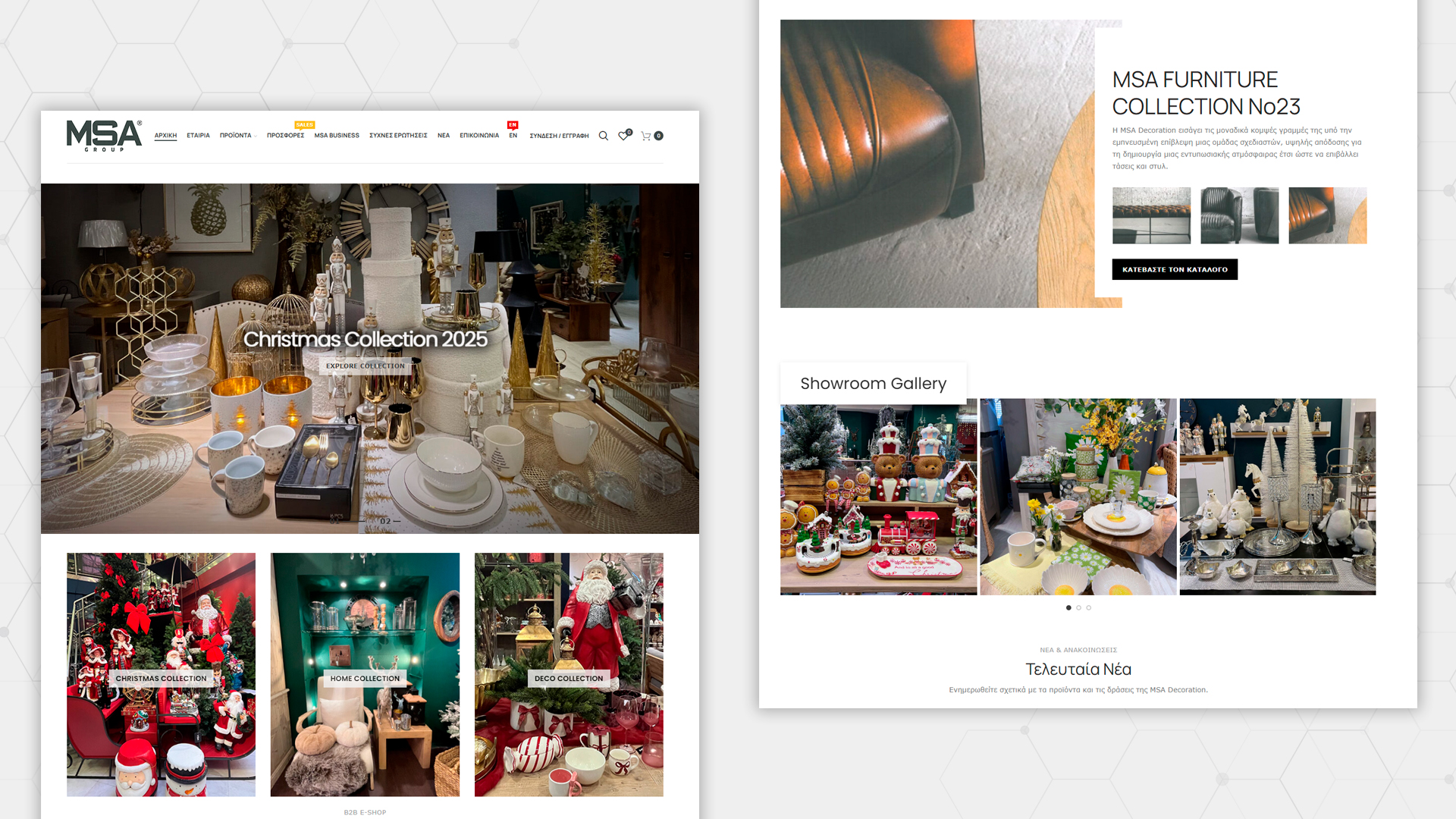Open ΣΥΧΝΕΣ ΕΡΩΤΗΣΕΙΣ menu item
The image size is (1456, 819).
[398, 136]
